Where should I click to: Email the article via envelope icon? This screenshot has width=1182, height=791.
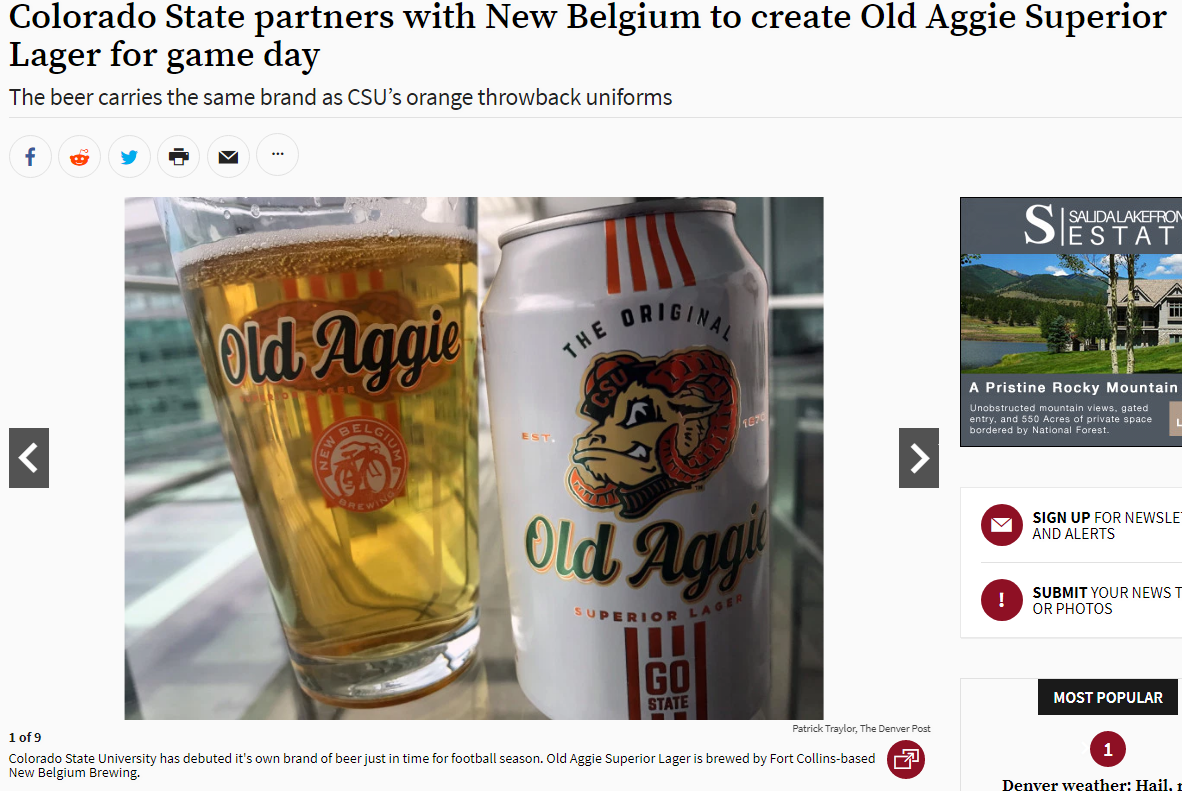(x=228, y=156)
